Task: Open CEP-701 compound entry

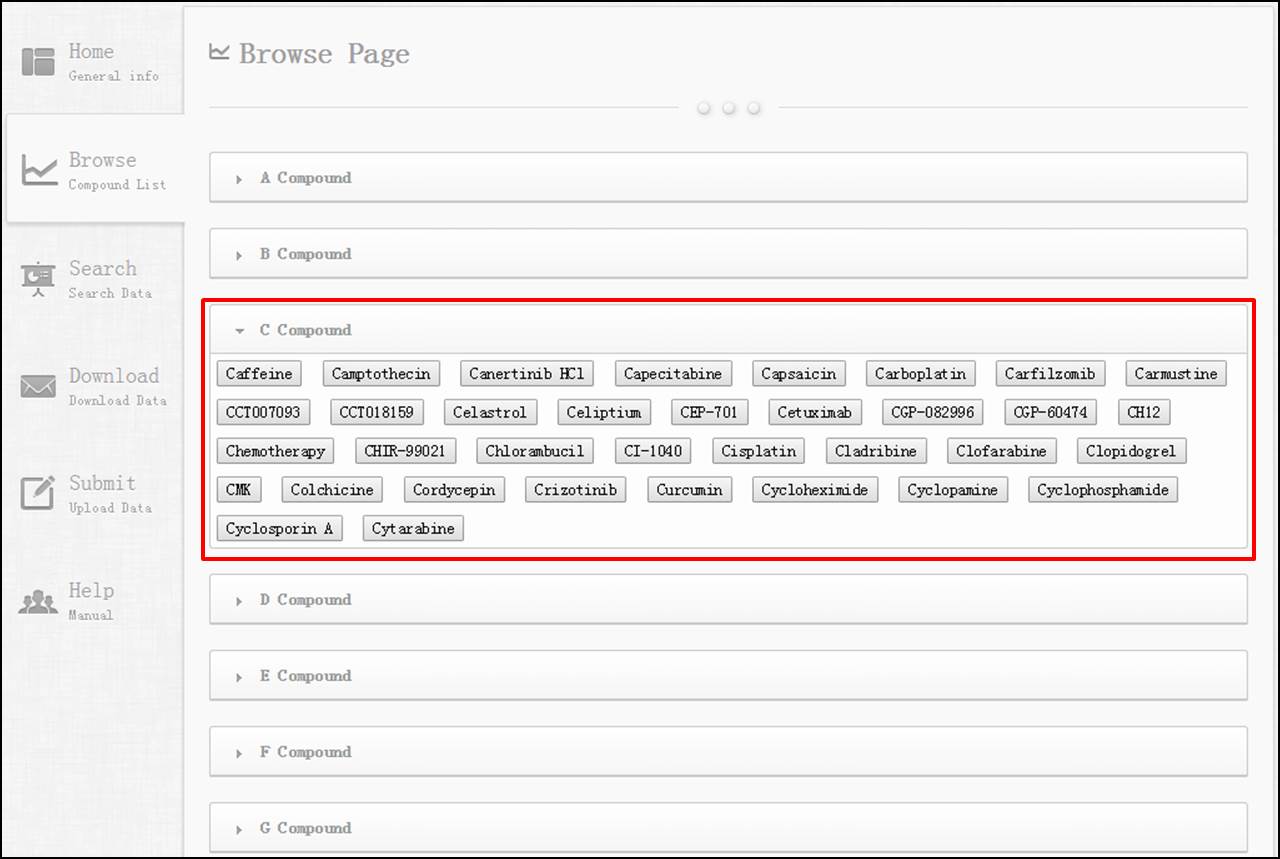Action: click(709, 412)
